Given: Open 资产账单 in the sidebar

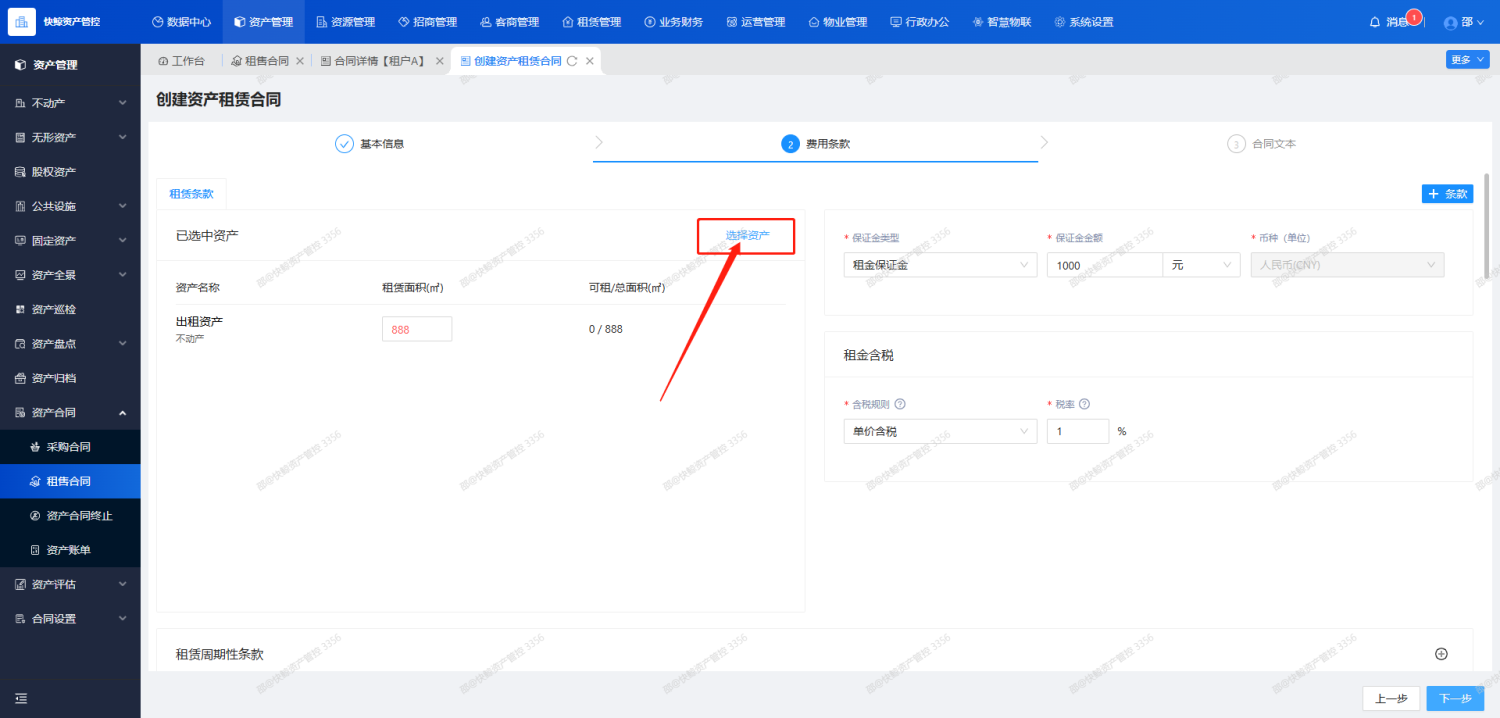Looking at the screenshot, I should pos(70,550).
